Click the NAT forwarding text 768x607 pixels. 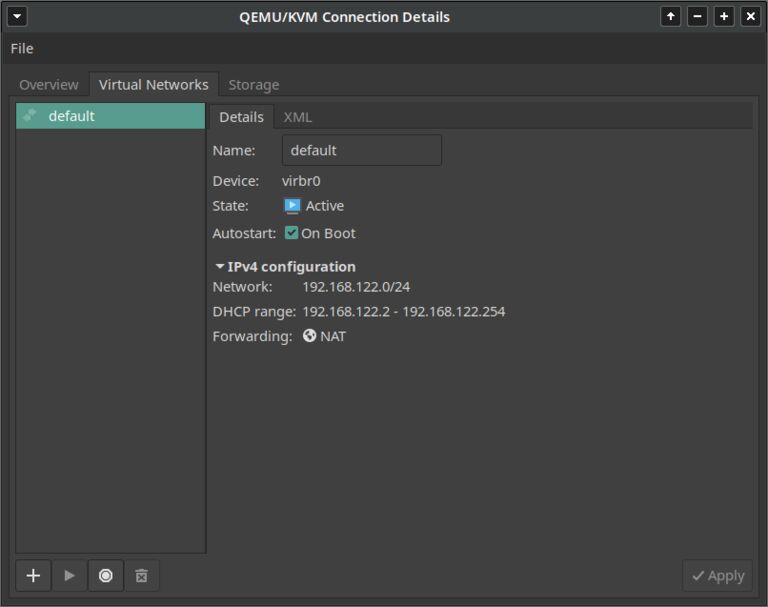tap(333, 336)
